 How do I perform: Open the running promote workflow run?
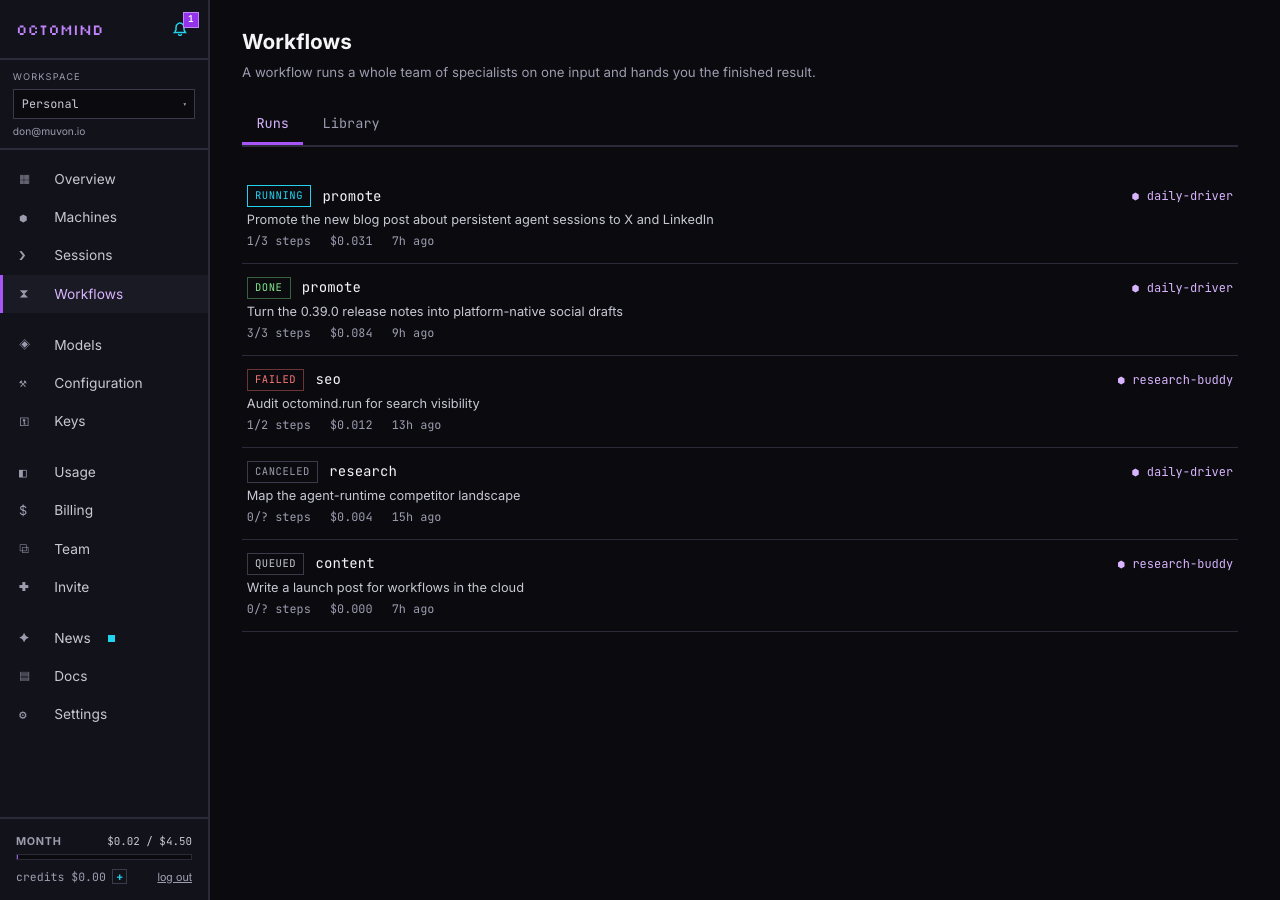740,218
